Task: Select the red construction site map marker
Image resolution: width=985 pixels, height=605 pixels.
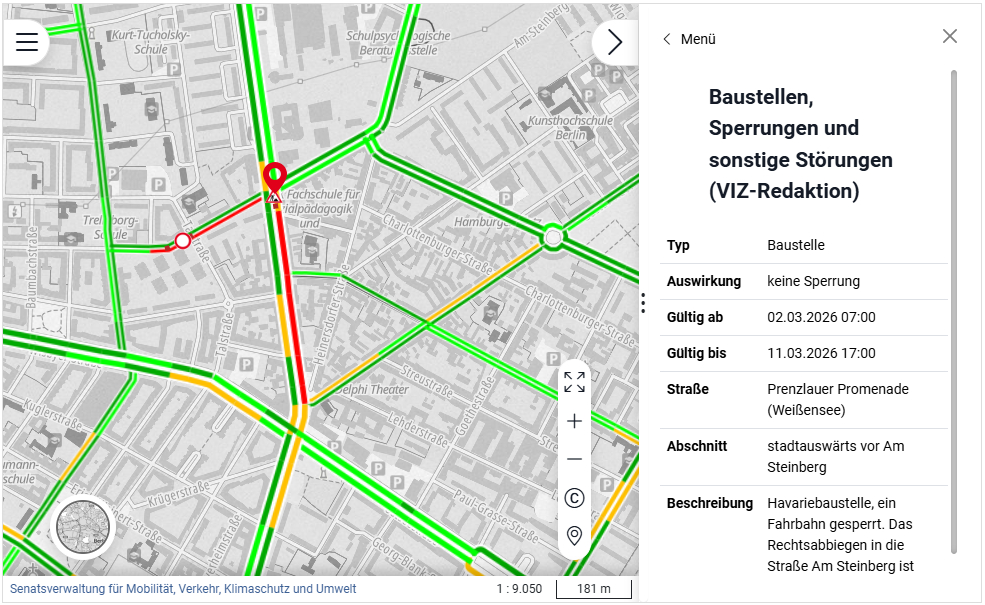Action: point(274,182)
